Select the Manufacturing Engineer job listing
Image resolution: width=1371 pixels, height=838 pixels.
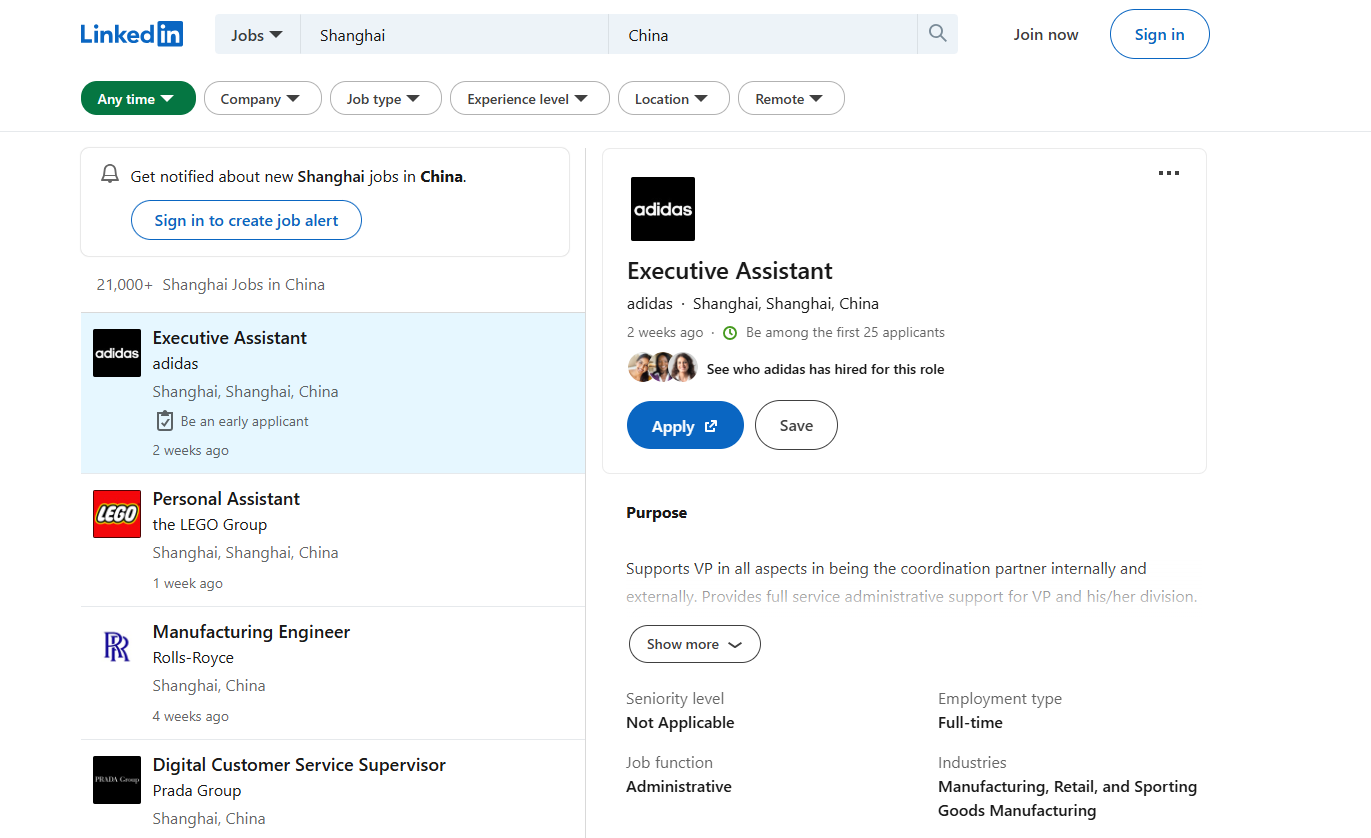click(x=333, y=673)
